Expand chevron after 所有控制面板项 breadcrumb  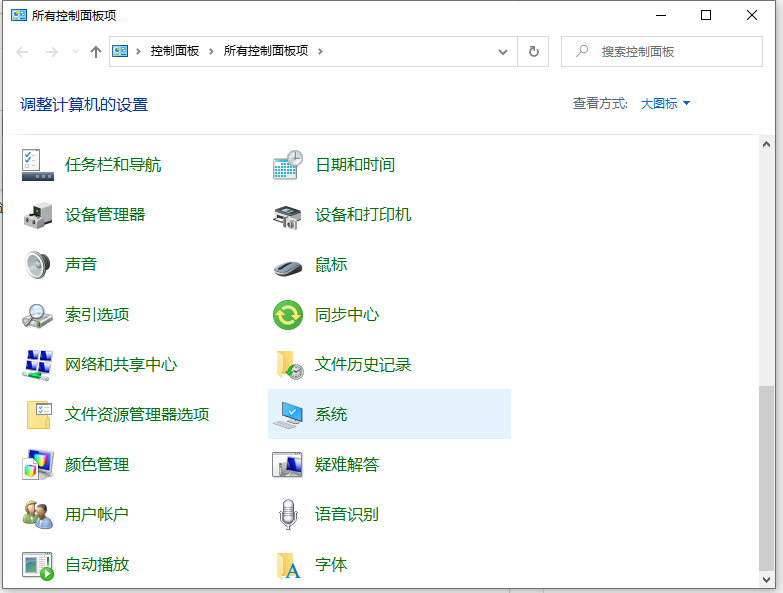click(320, 51)
